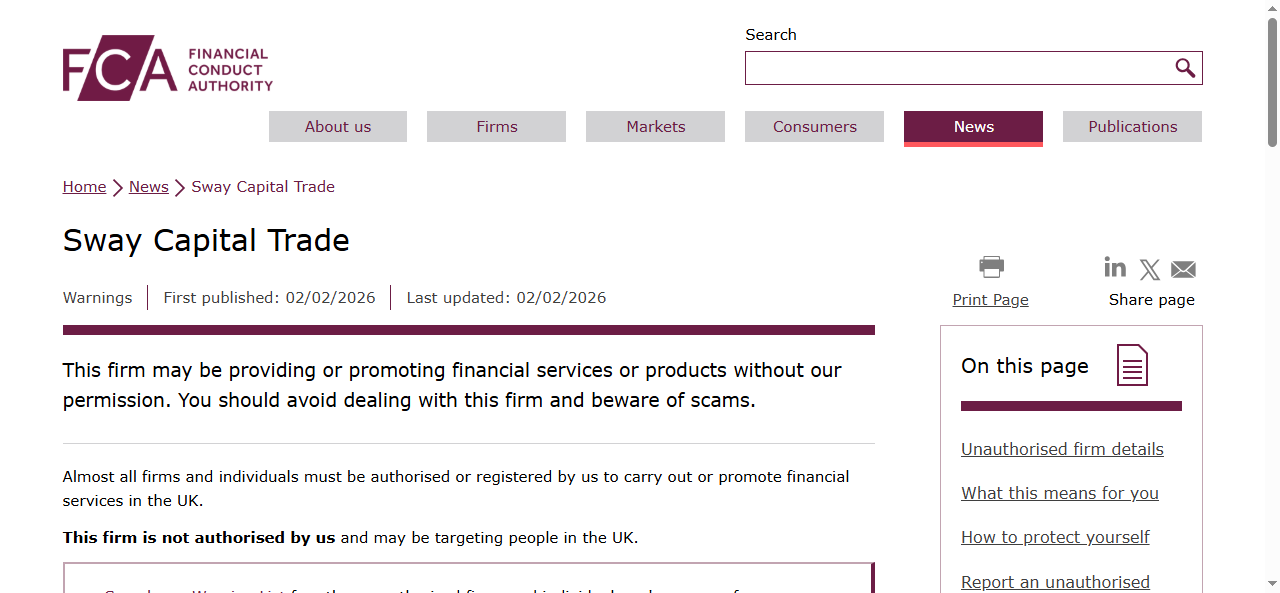Screen dimensions: 1280x593
Task: Switch to the Consumers section
Action: pos(814,126)
